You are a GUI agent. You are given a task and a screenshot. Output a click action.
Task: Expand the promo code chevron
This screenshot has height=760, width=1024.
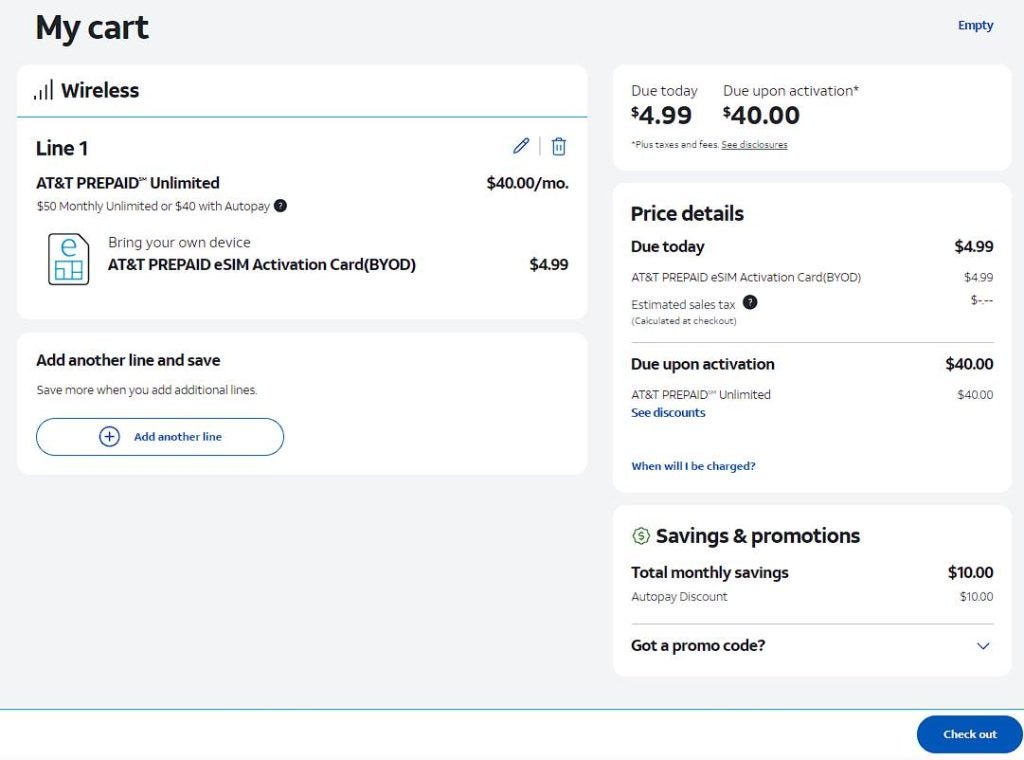983,646
